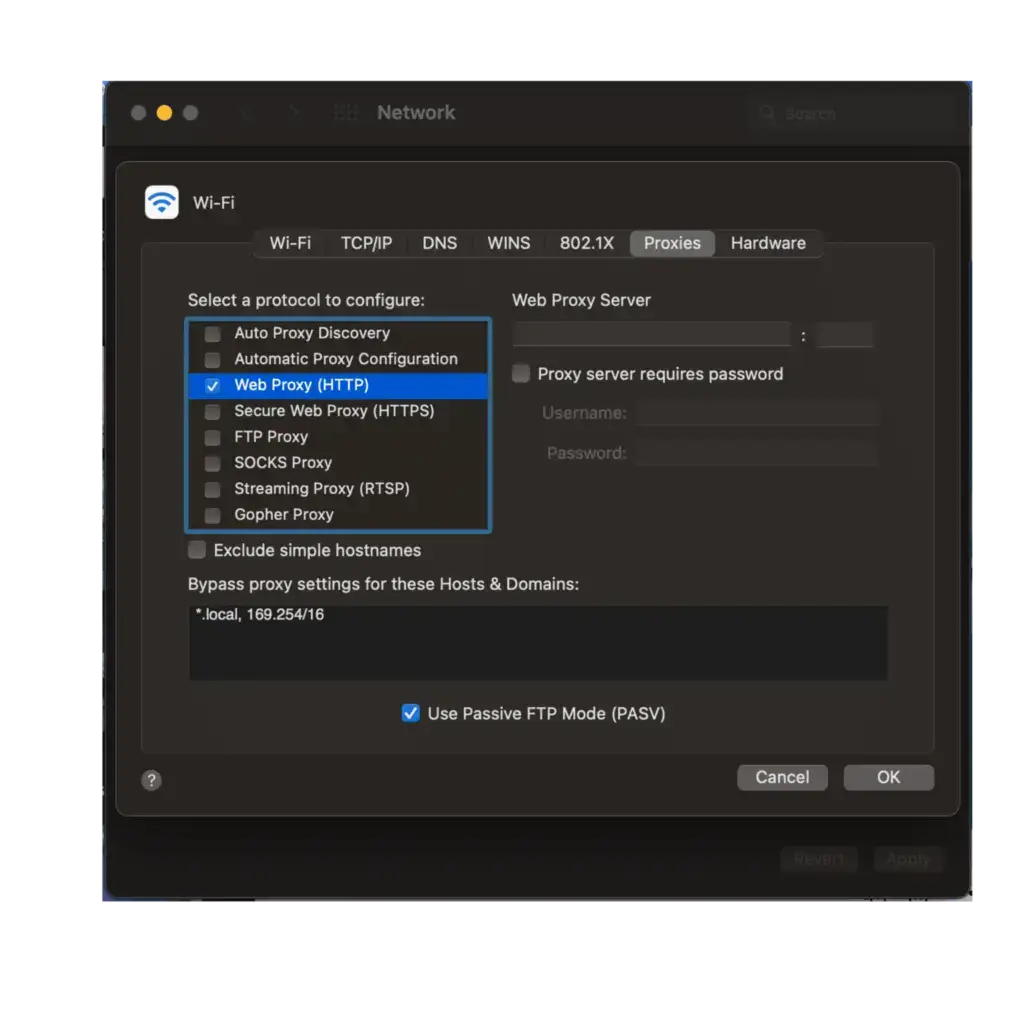Switch to the Hardware tab
The image size is (1024, 1024).
click(x=768, y=243)
